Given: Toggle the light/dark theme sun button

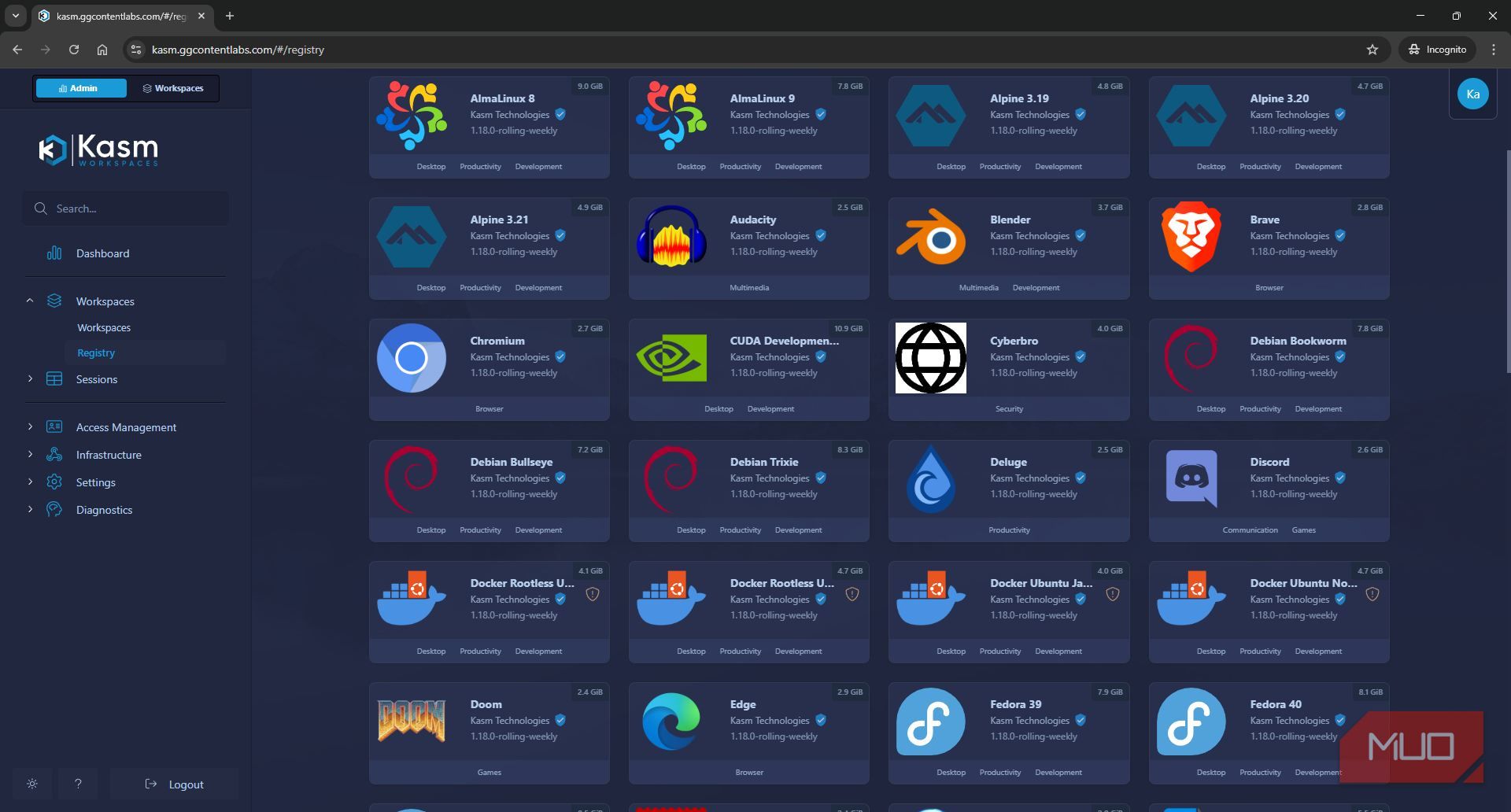Looking at the screenshot, I should coord(32,784).
